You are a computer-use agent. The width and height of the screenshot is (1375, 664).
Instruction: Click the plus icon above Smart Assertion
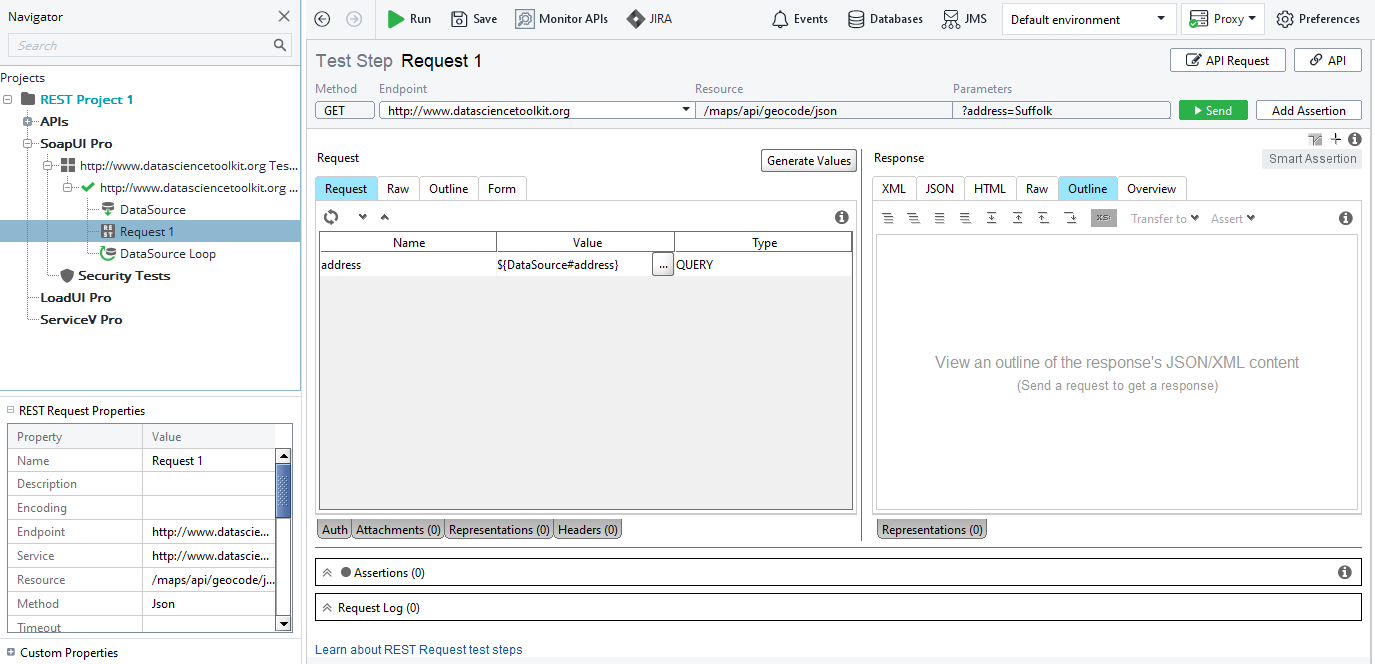click(x=1336, y=140)
